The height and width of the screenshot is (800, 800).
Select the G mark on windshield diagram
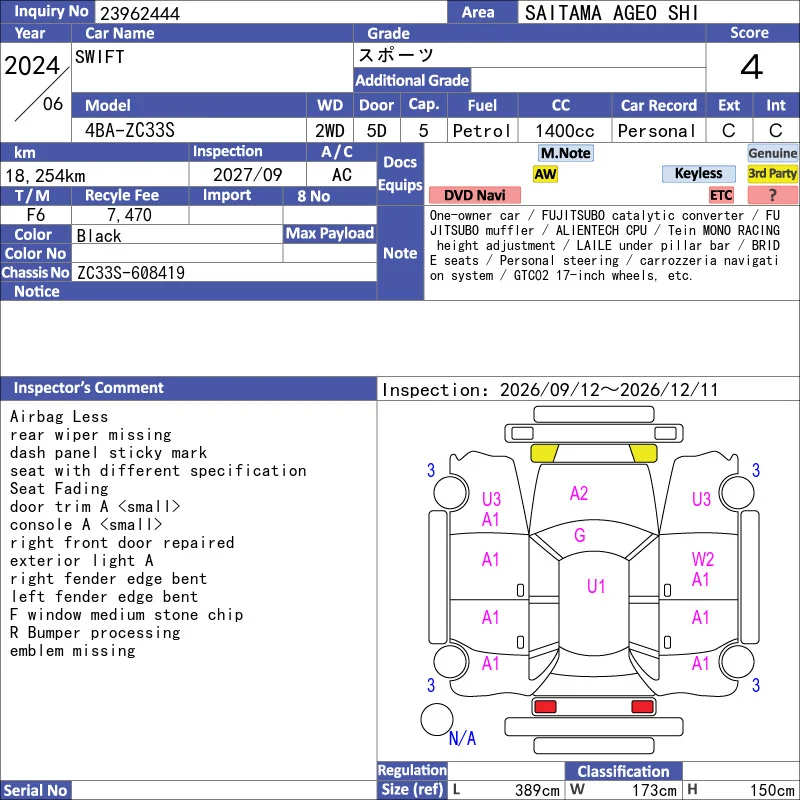580,535
